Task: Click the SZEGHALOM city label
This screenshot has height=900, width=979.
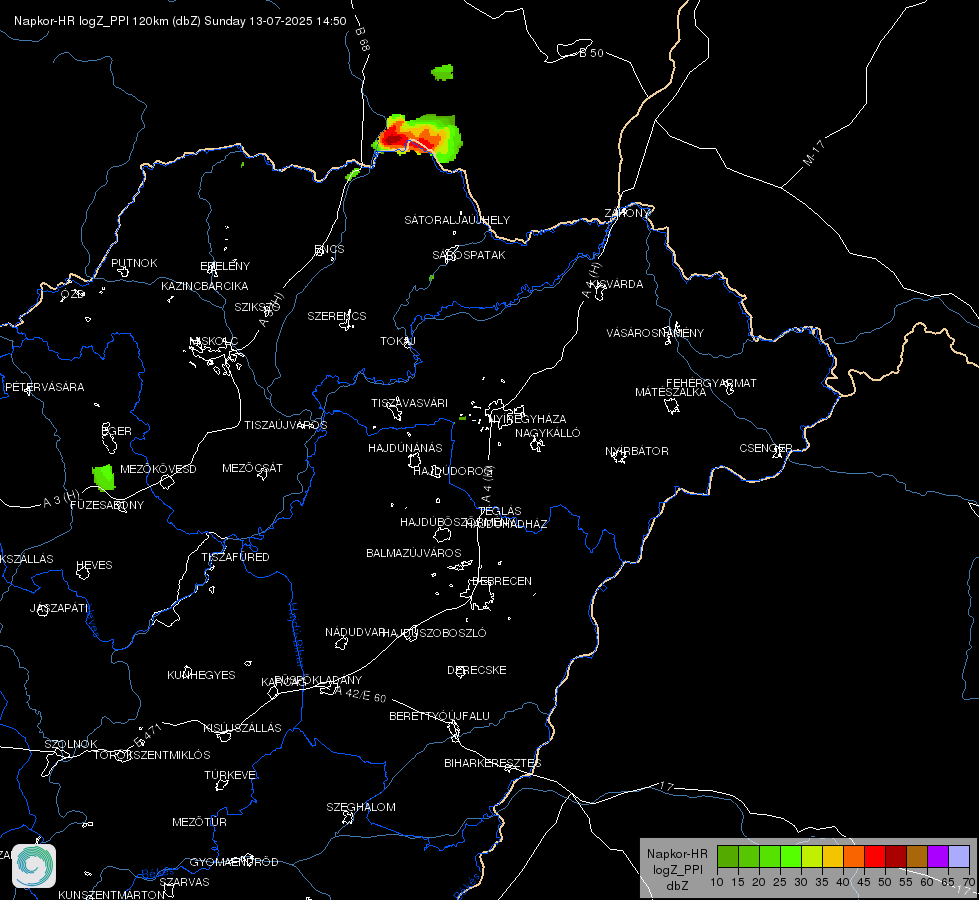Action: pyautogui.click(x=361, y=807)
